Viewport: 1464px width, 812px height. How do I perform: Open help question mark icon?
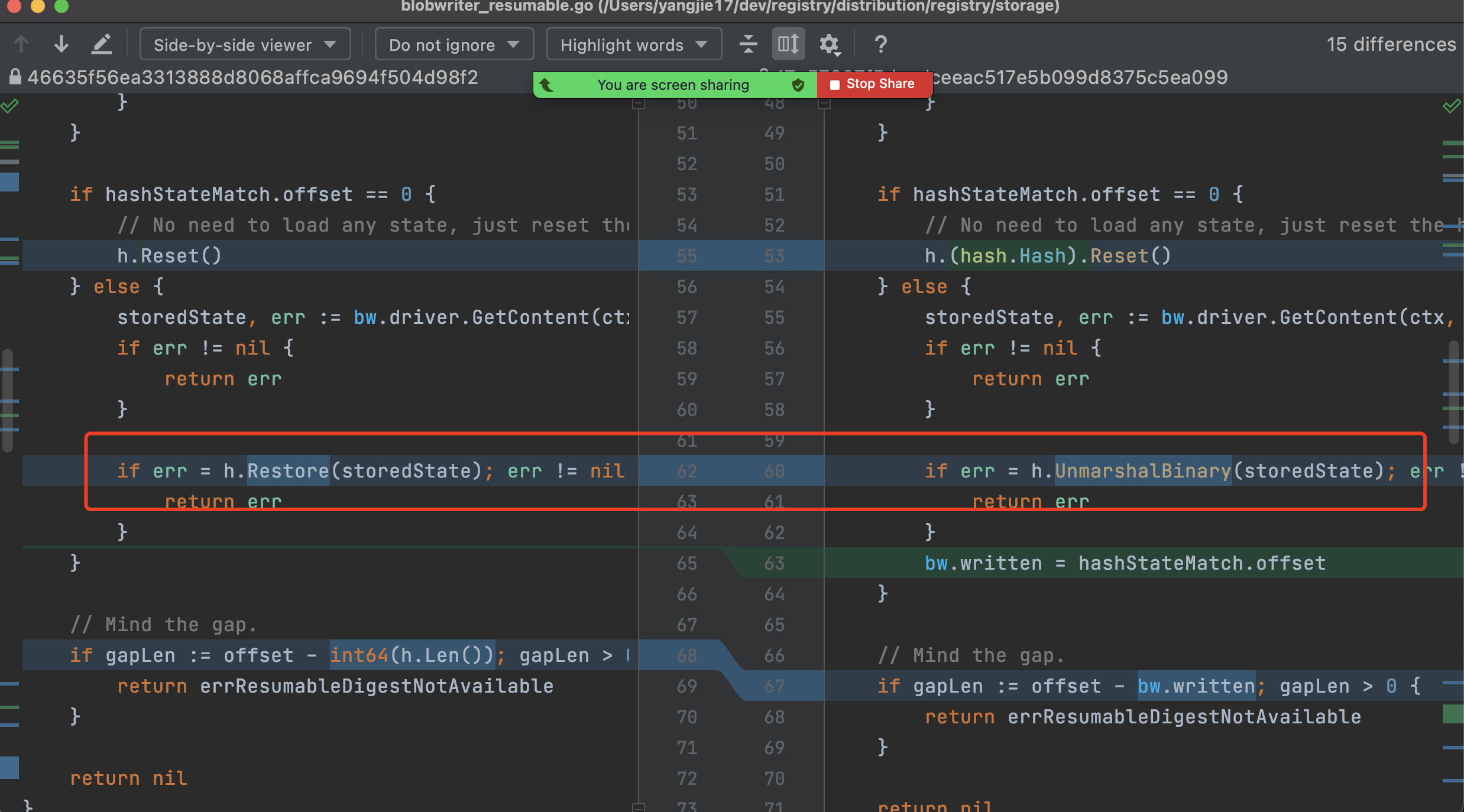pyautogui.click(x=880, y=44)
